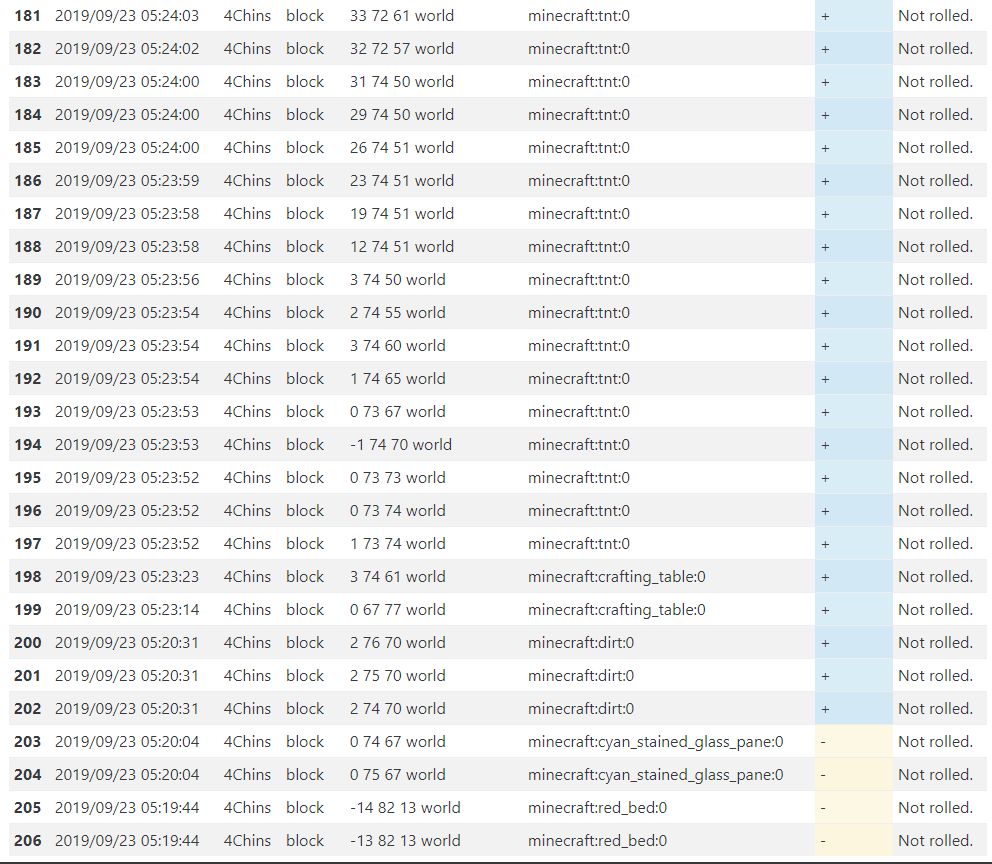
Task: Select row number 181
Action: pos(28,16)
